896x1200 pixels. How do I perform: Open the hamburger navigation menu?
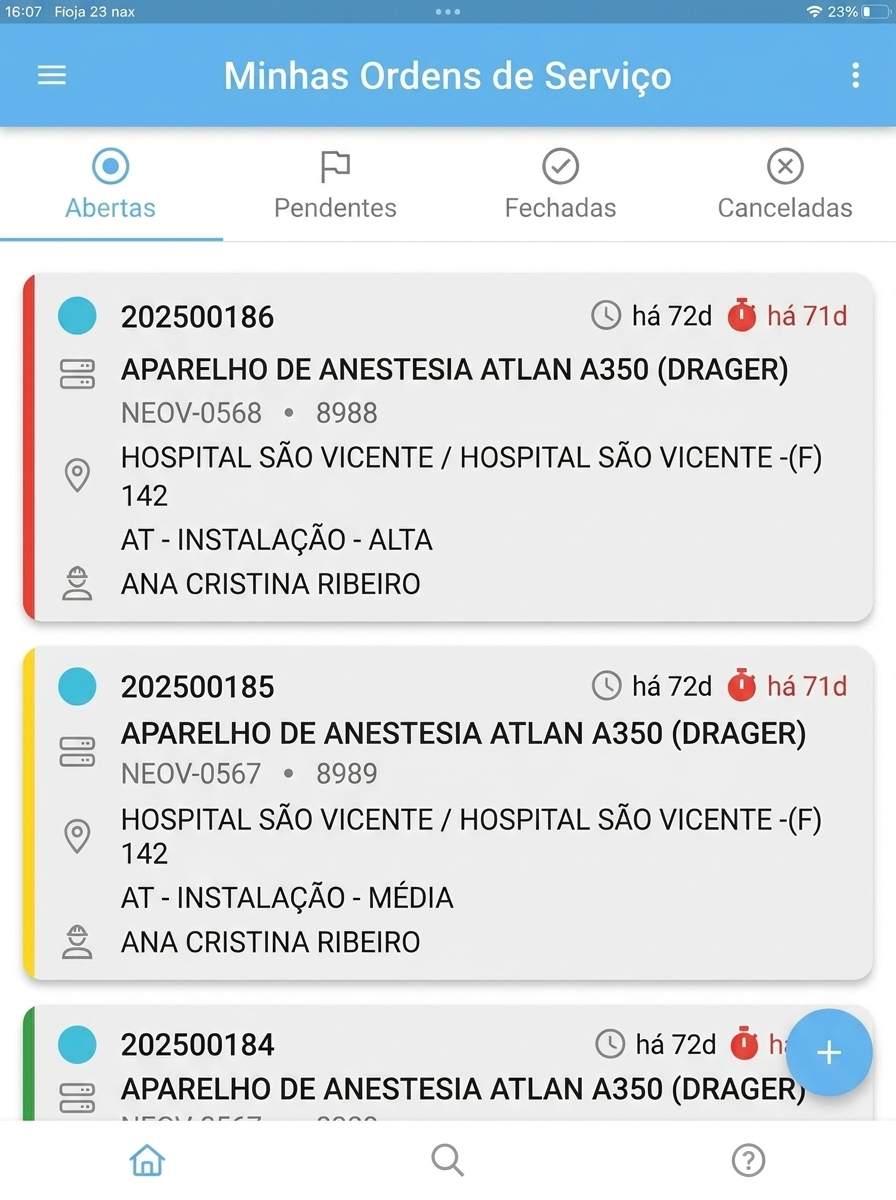coord(51,76)
